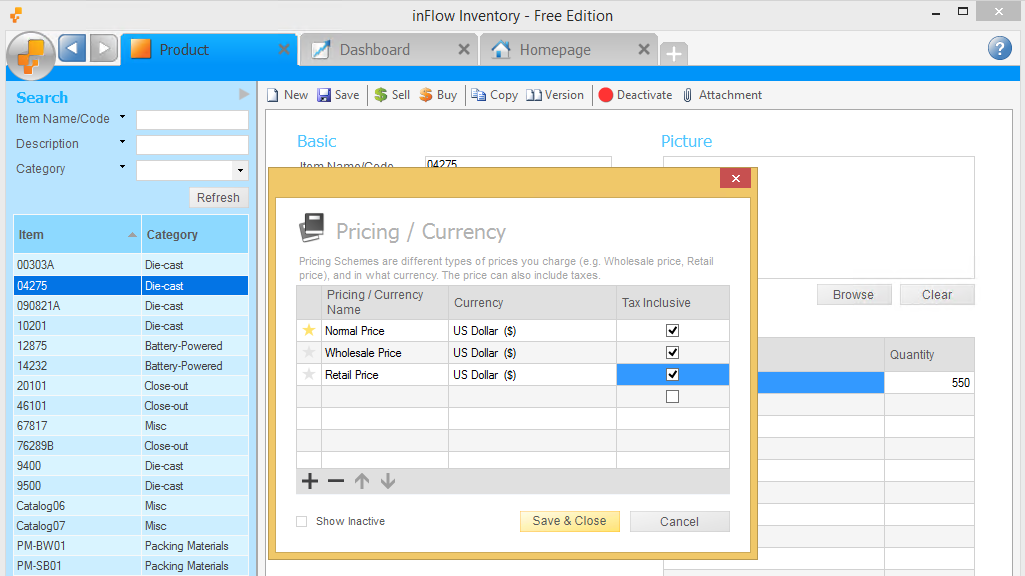Sort the list by the Category column

[195, 235]
